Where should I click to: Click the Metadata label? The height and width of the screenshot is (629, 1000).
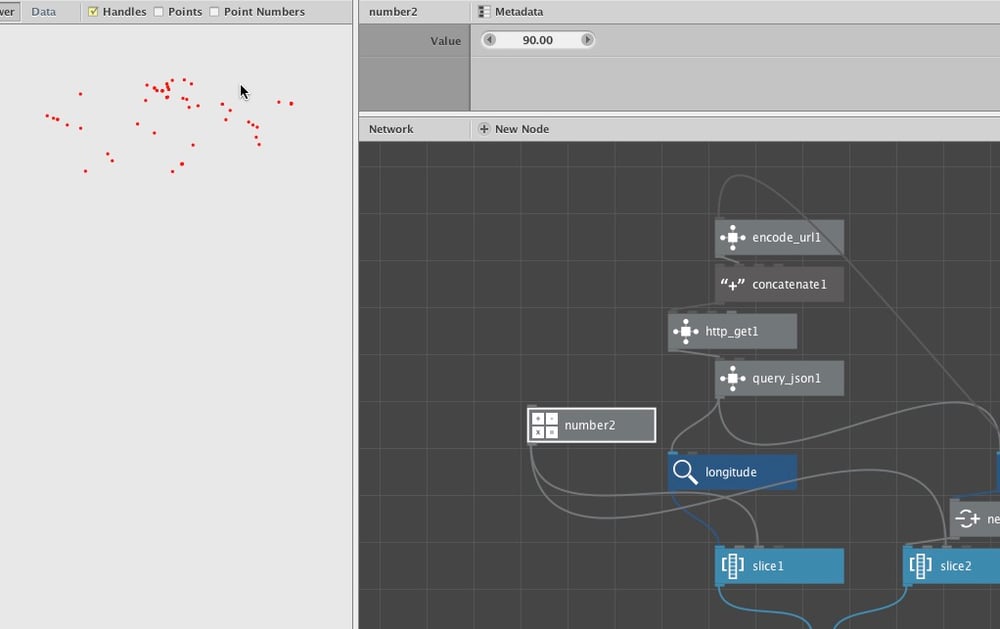(x=519, y=11)
